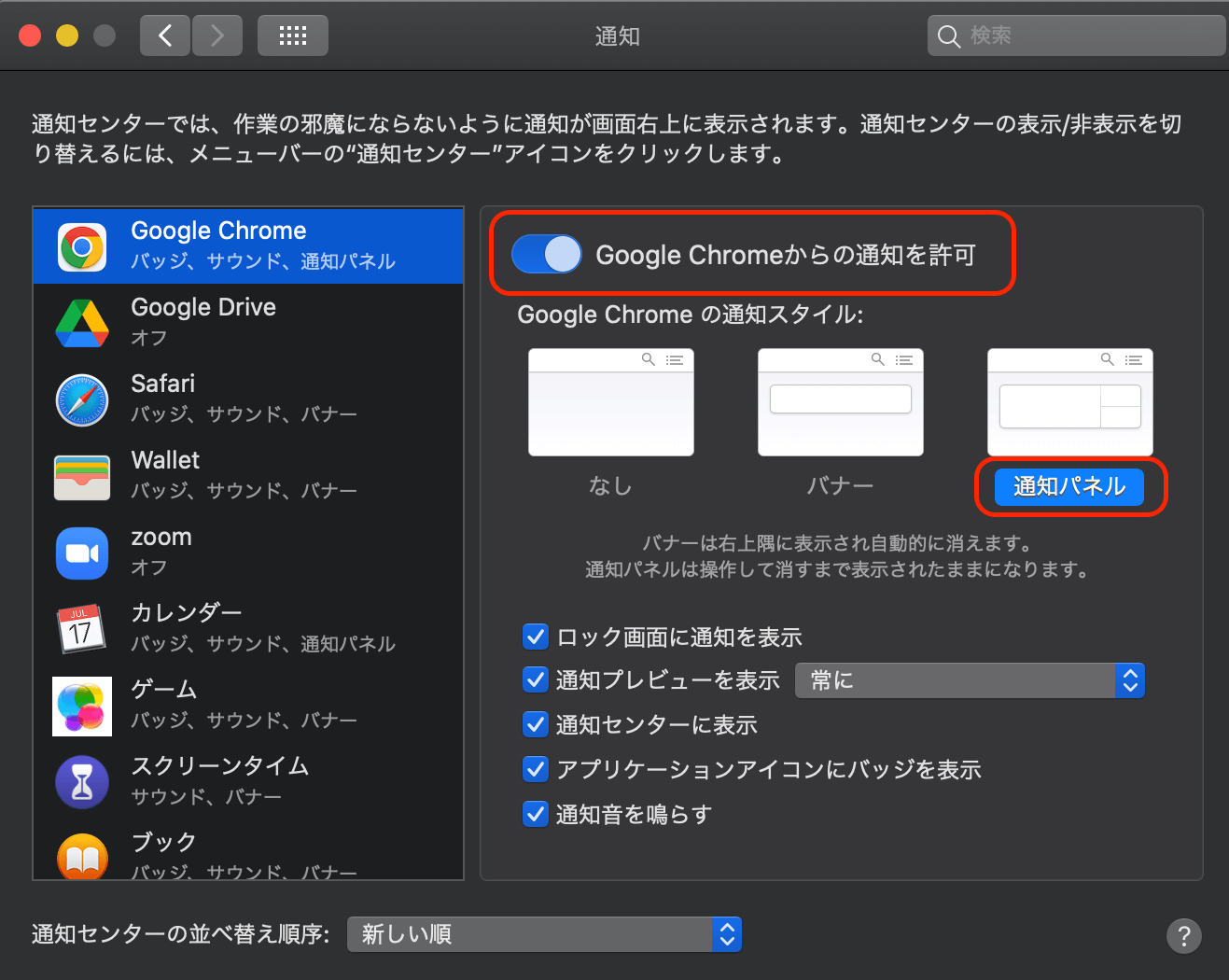Select the ゲーム app icon
The height and width of the screenshot is (980, 1229).
[81, 706]
